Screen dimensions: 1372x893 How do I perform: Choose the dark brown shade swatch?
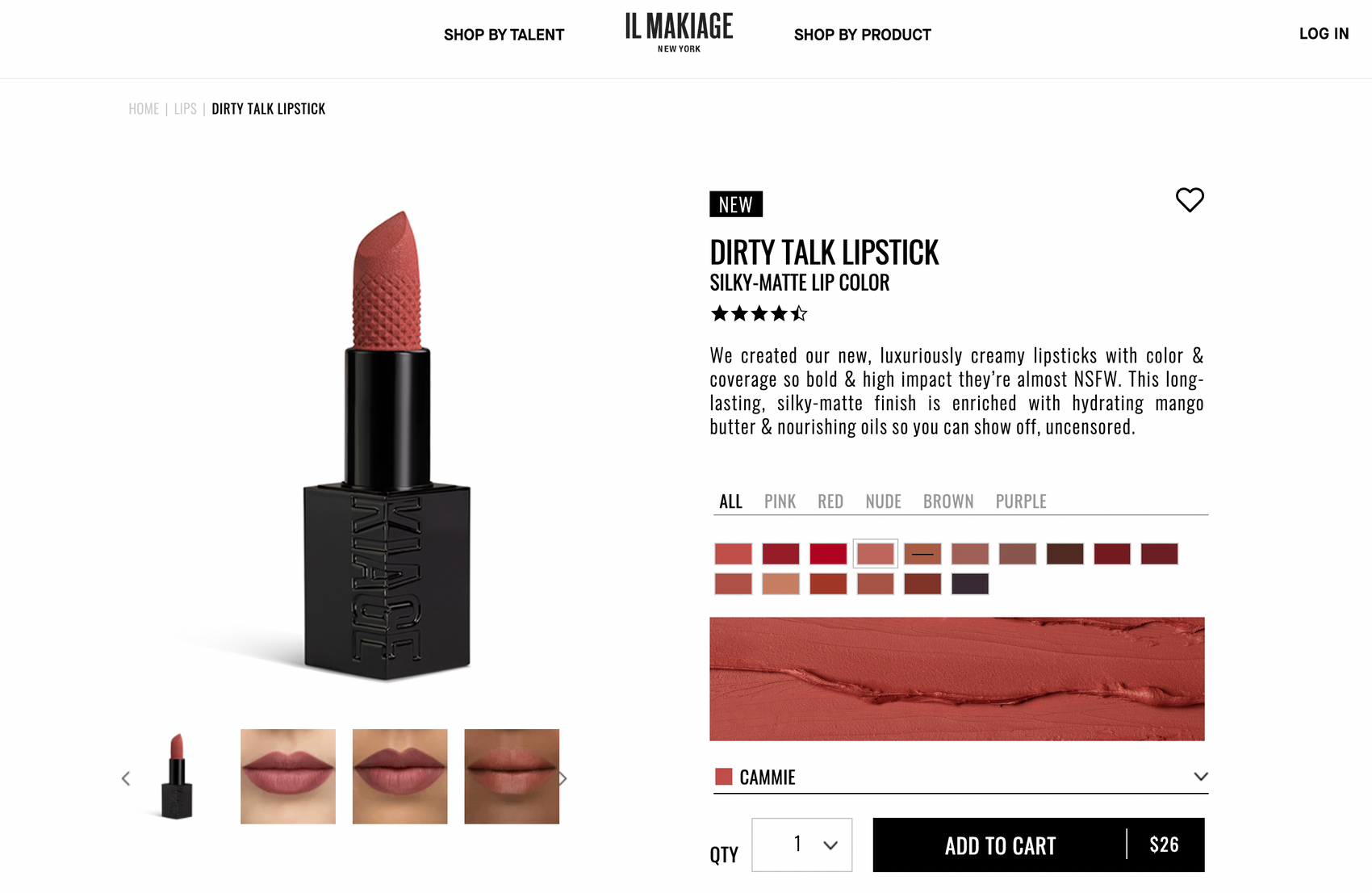coord(1065,554)
